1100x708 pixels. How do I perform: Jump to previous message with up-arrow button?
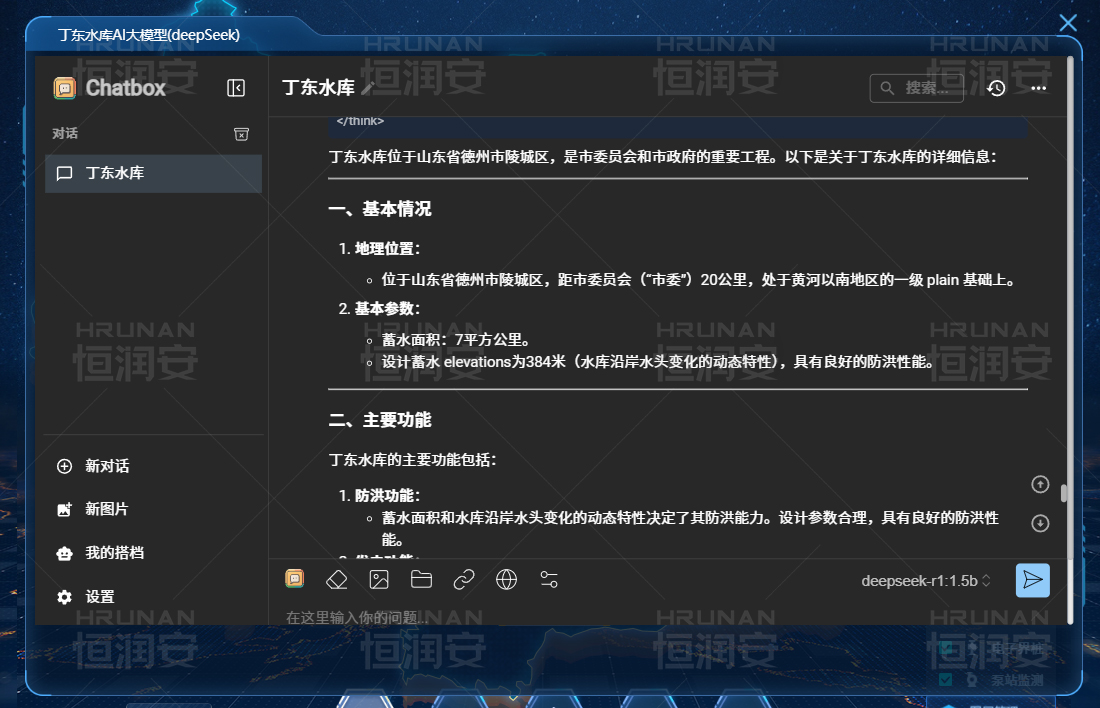[1040, 484]
